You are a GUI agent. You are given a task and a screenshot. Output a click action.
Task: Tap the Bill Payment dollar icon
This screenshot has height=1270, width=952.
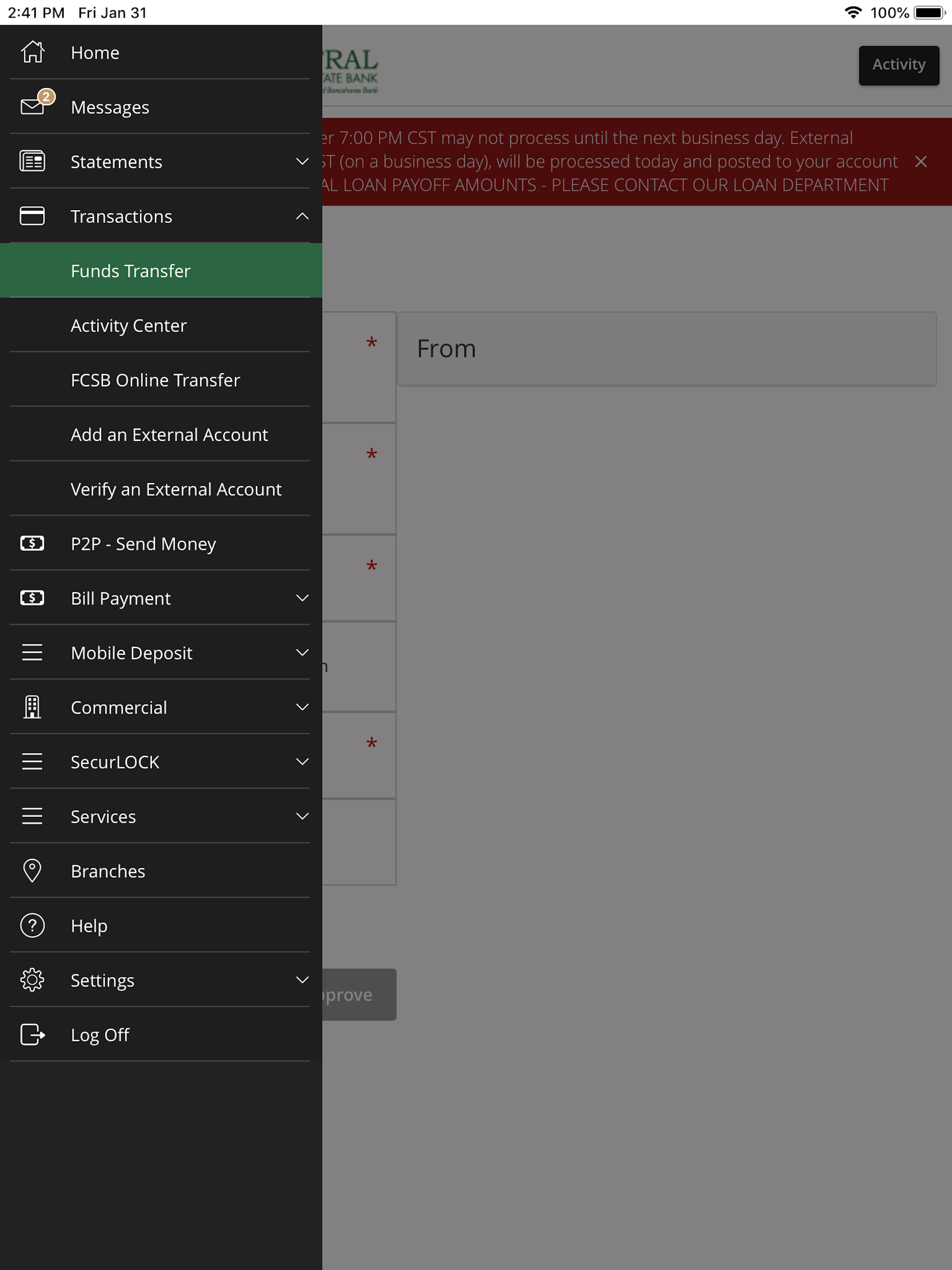pos(32,598)
